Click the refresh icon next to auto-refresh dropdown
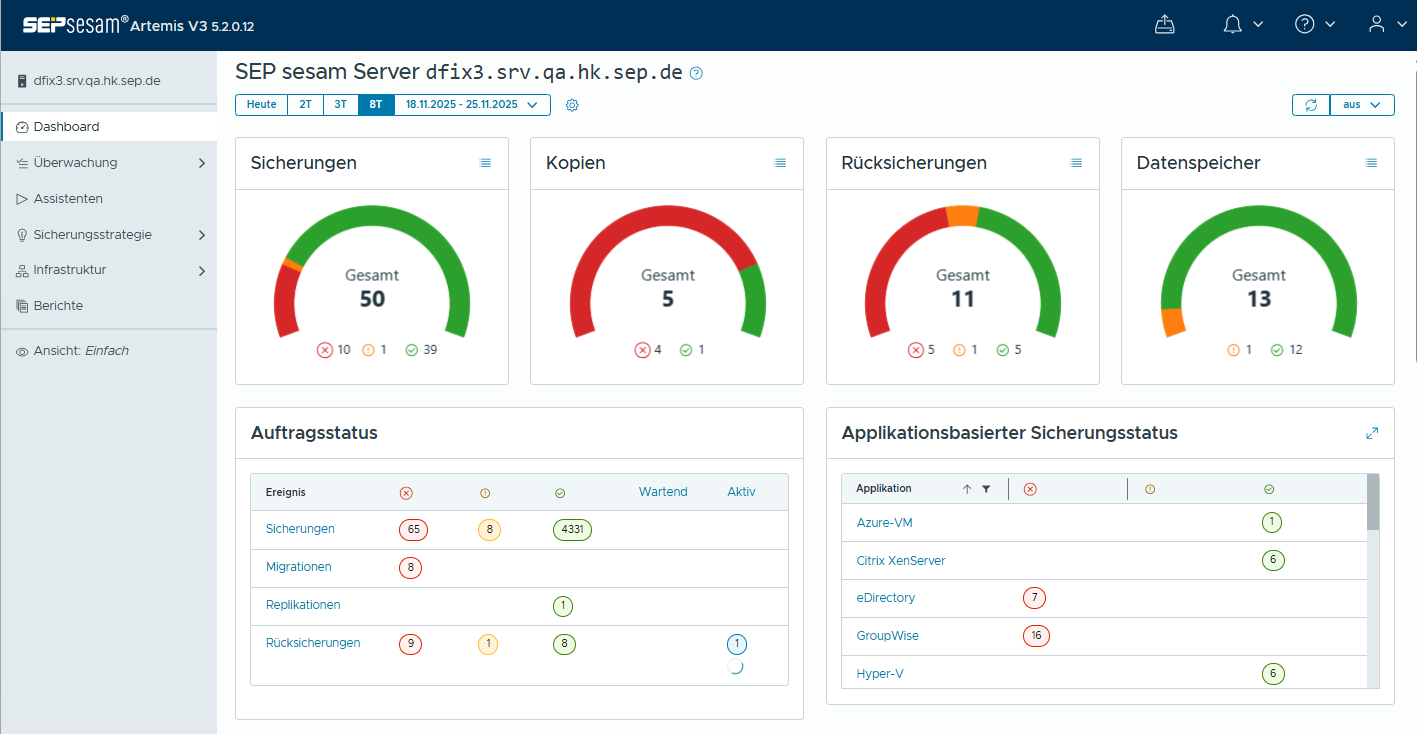1417x734 pixels. point(1310,104)
